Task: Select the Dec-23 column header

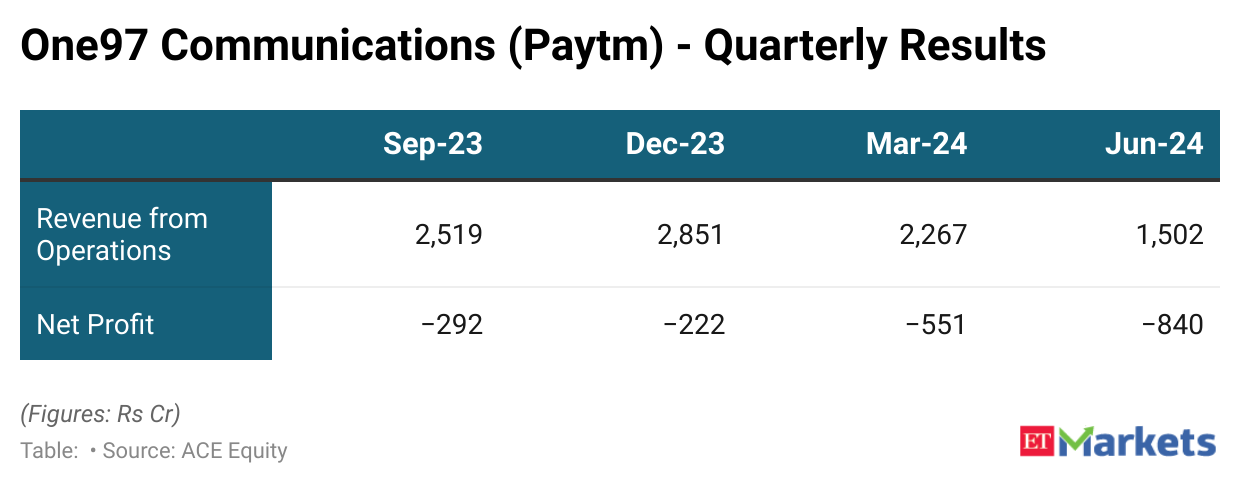Action: (675, 144)
